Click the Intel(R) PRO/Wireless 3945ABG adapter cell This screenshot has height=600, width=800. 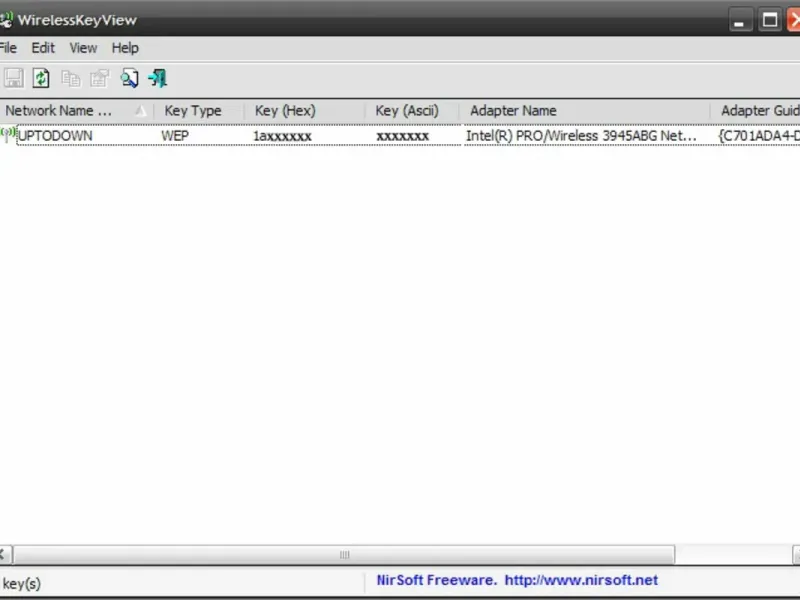(581, 136)
